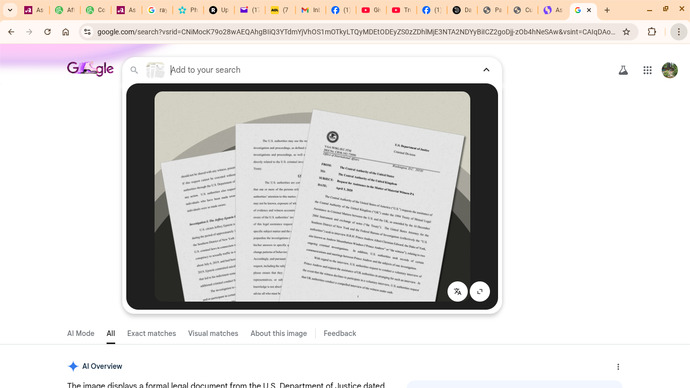Image resolution: width=690 pixels, height=388 pixels.
Task: Open AI Overview more options menu
Action: pos(618,367)
